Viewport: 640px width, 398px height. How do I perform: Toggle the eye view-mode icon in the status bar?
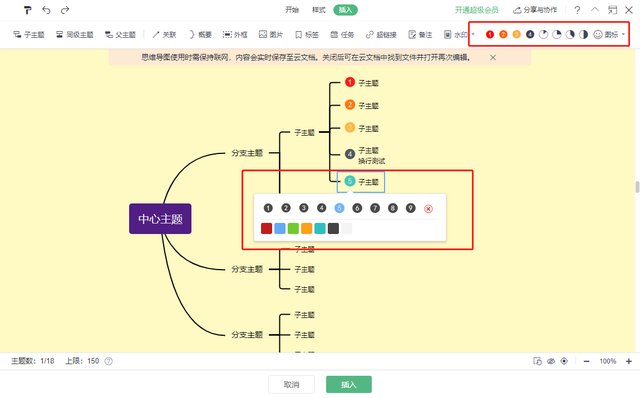551,361
